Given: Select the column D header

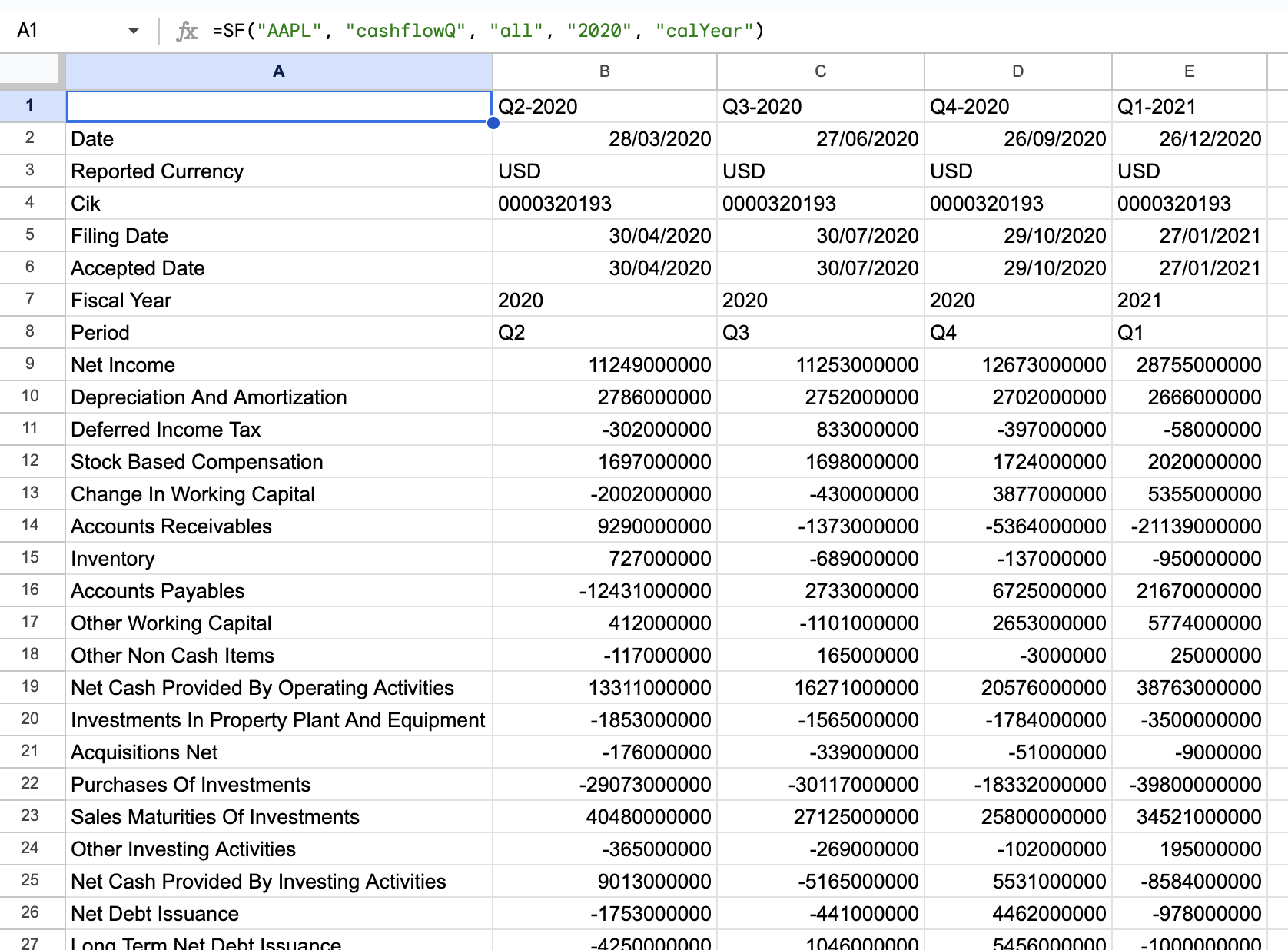Looking at the screenshot, I should pyautogui.click(x=1018, y=71).
